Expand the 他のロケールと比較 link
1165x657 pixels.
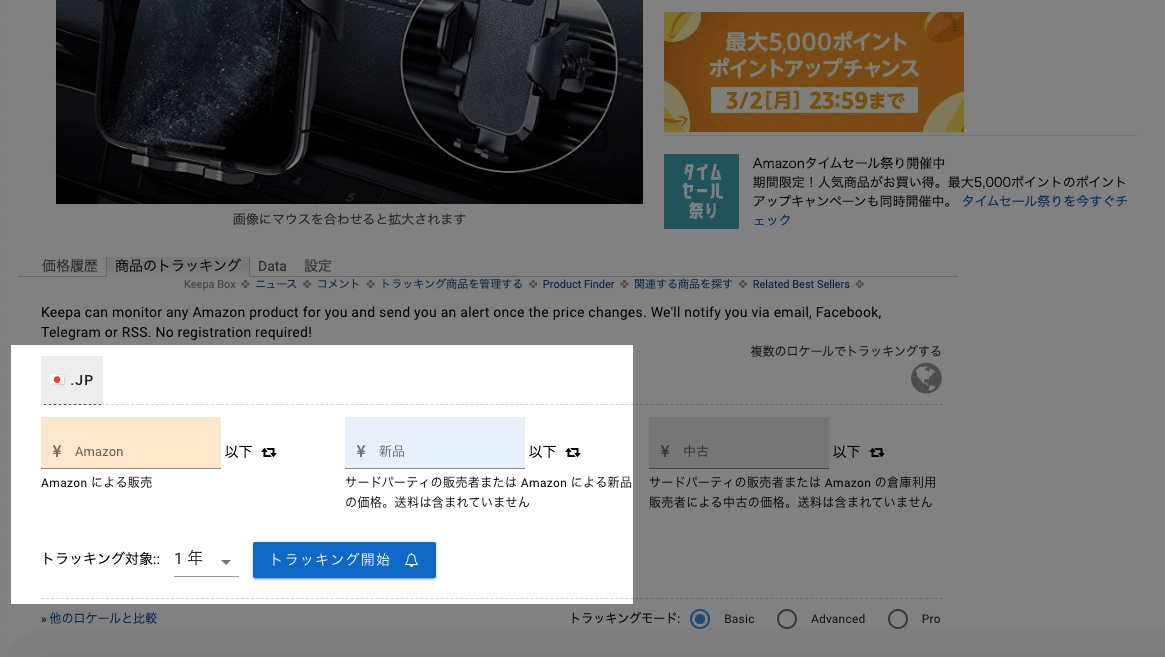click(x=99, y=619)
